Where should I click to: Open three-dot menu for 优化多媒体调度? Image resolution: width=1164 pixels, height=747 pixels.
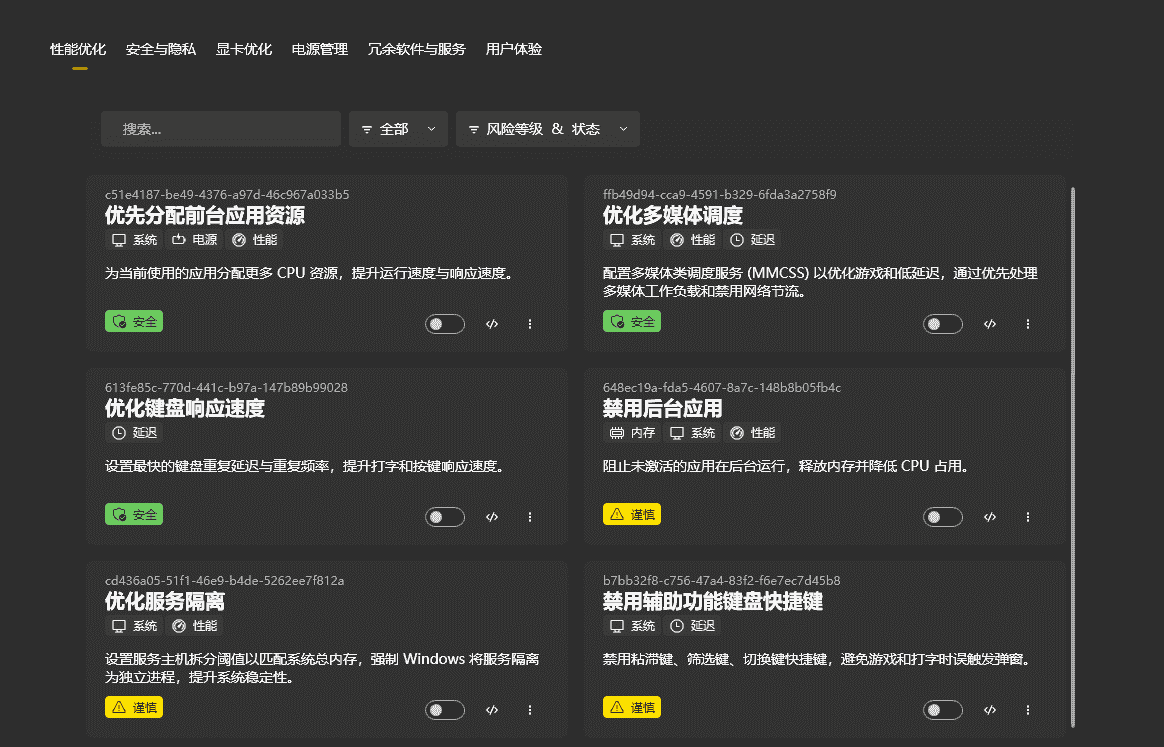click(x=1028, y=324)
